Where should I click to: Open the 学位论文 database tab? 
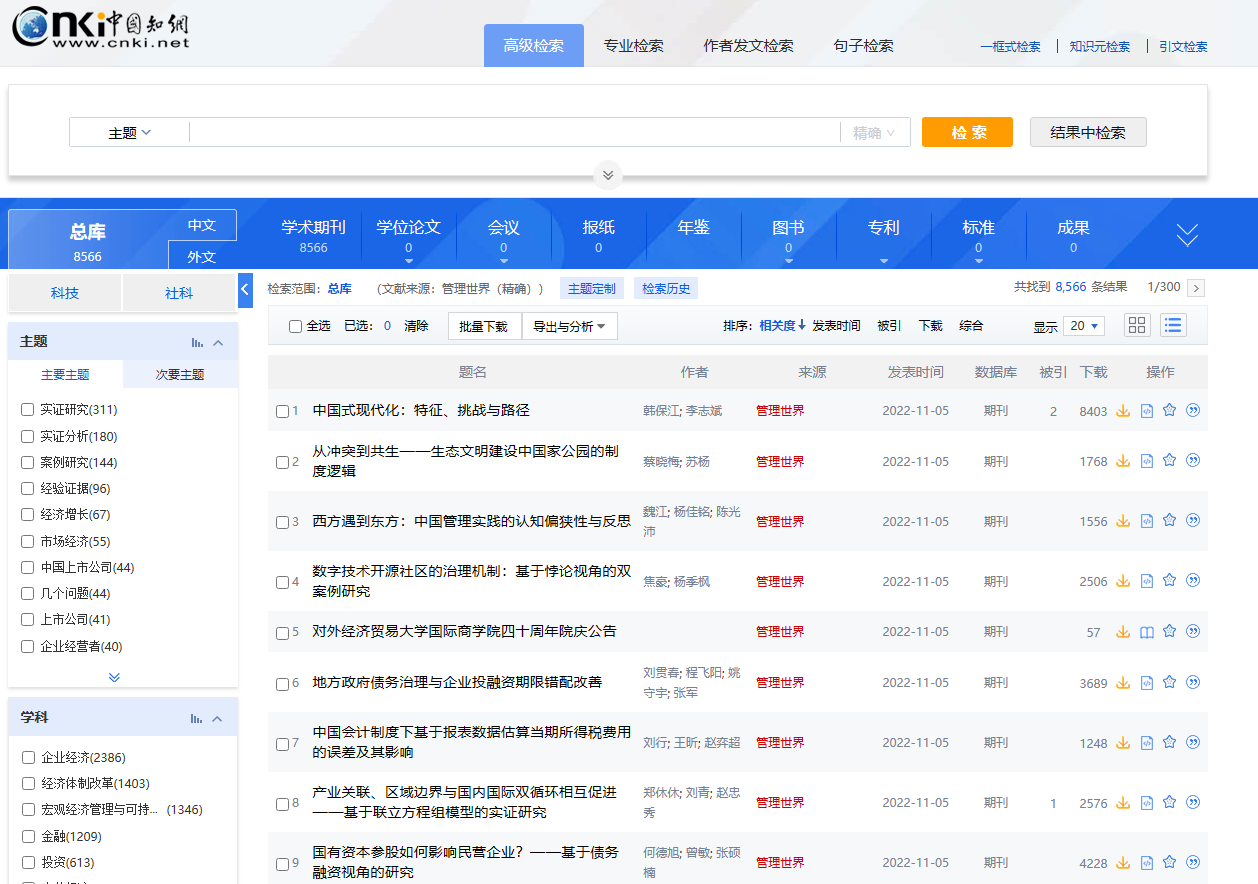(408, 227)
